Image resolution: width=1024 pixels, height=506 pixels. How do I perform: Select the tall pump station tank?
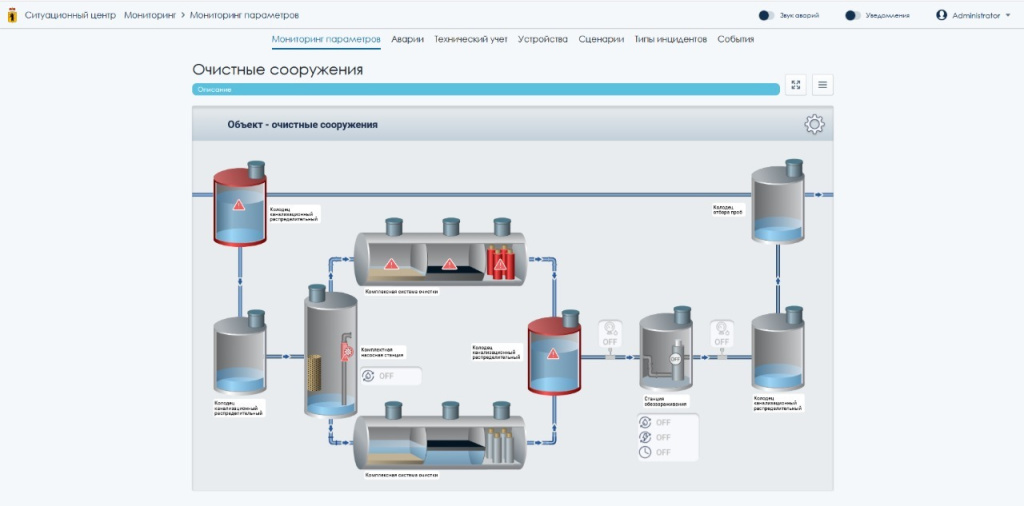330,353
